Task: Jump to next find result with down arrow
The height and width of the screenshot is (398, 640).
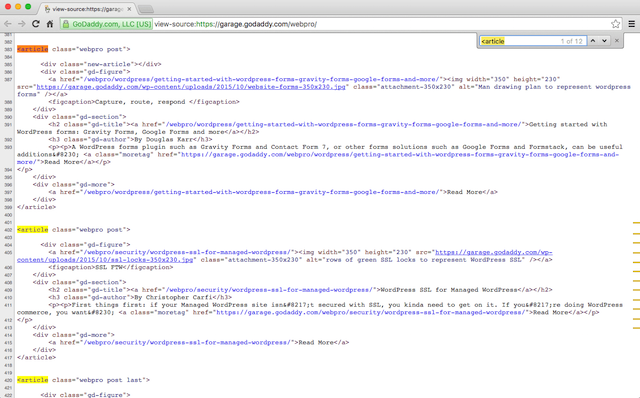Action: 604,41
